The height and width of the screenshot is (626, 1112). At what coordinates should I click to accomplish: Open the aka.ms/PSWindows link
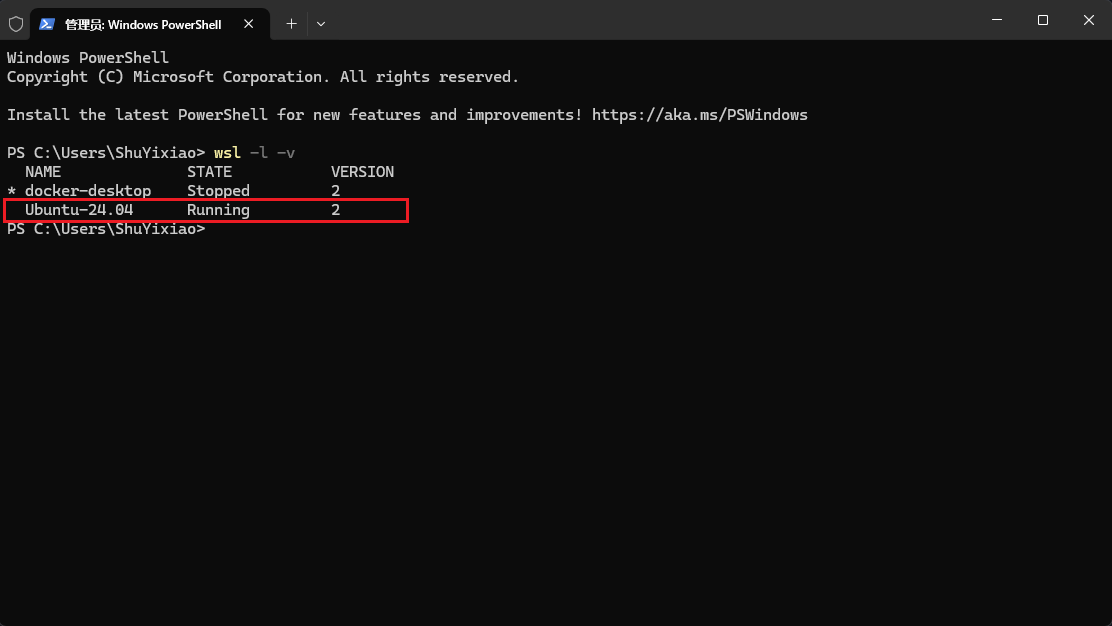[x=699, y=115]
